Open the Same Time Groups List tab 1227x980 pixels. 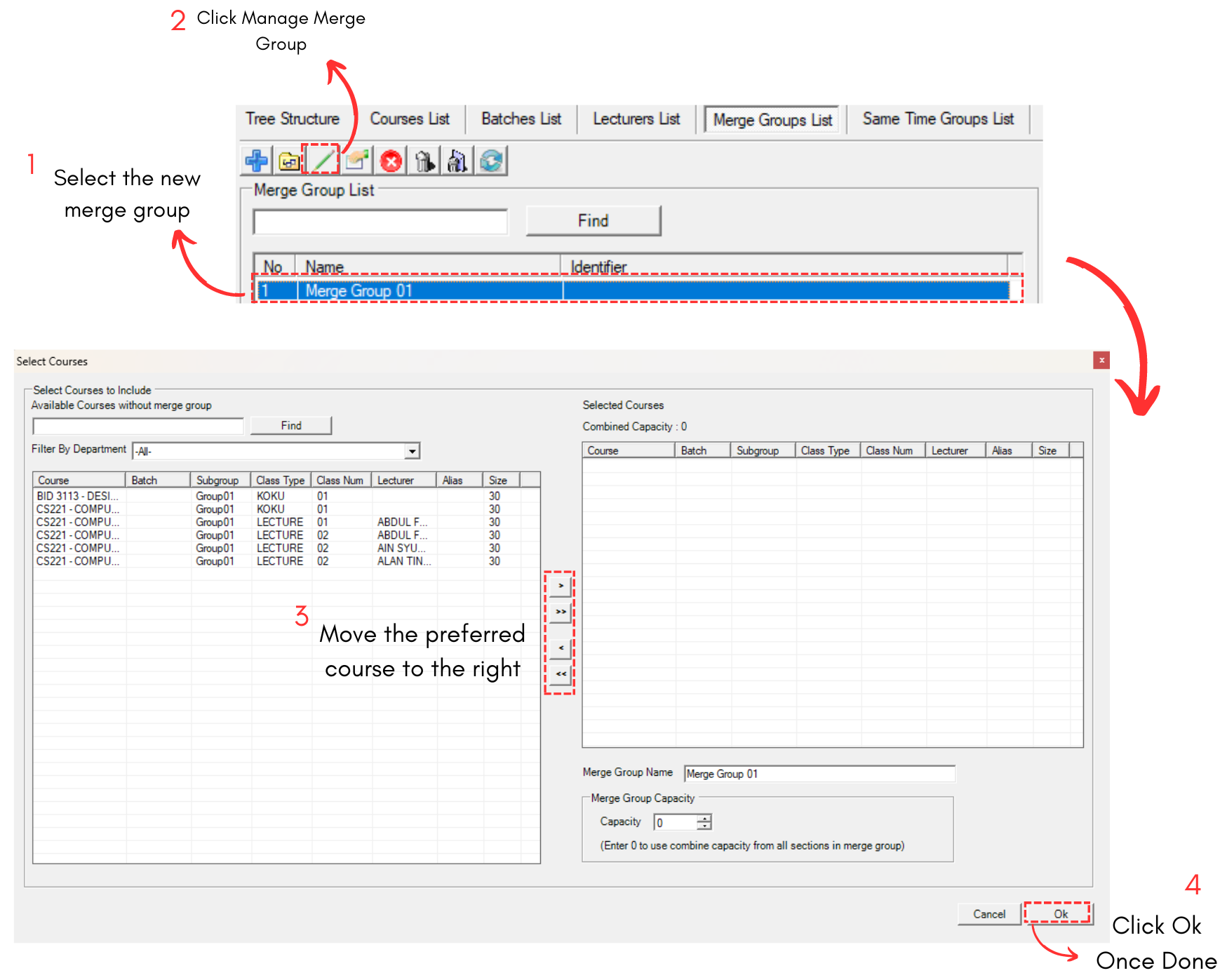pos(938,119)
